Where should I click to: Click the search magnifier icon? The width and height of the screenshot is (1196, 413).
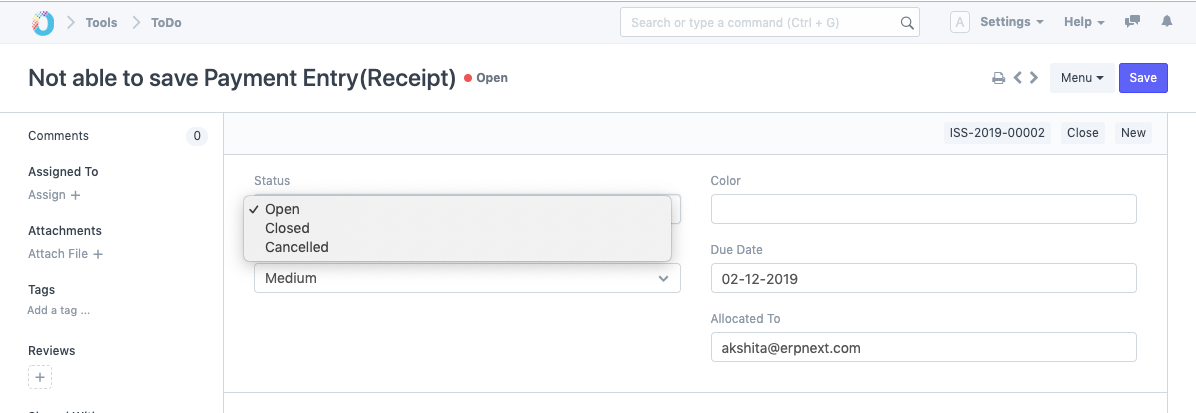point(907,22)
